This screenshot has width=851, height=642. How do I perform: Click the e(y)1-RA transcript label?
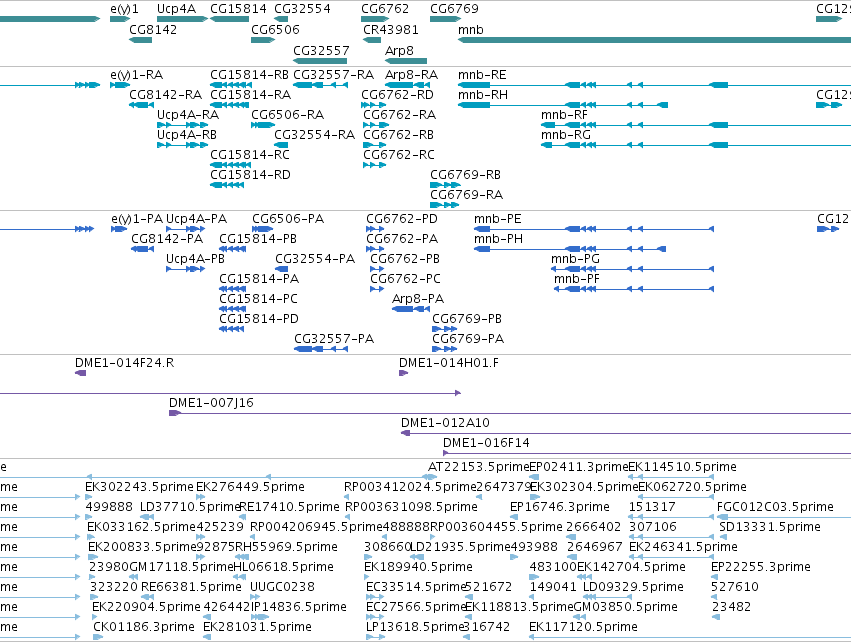(137, 75)
